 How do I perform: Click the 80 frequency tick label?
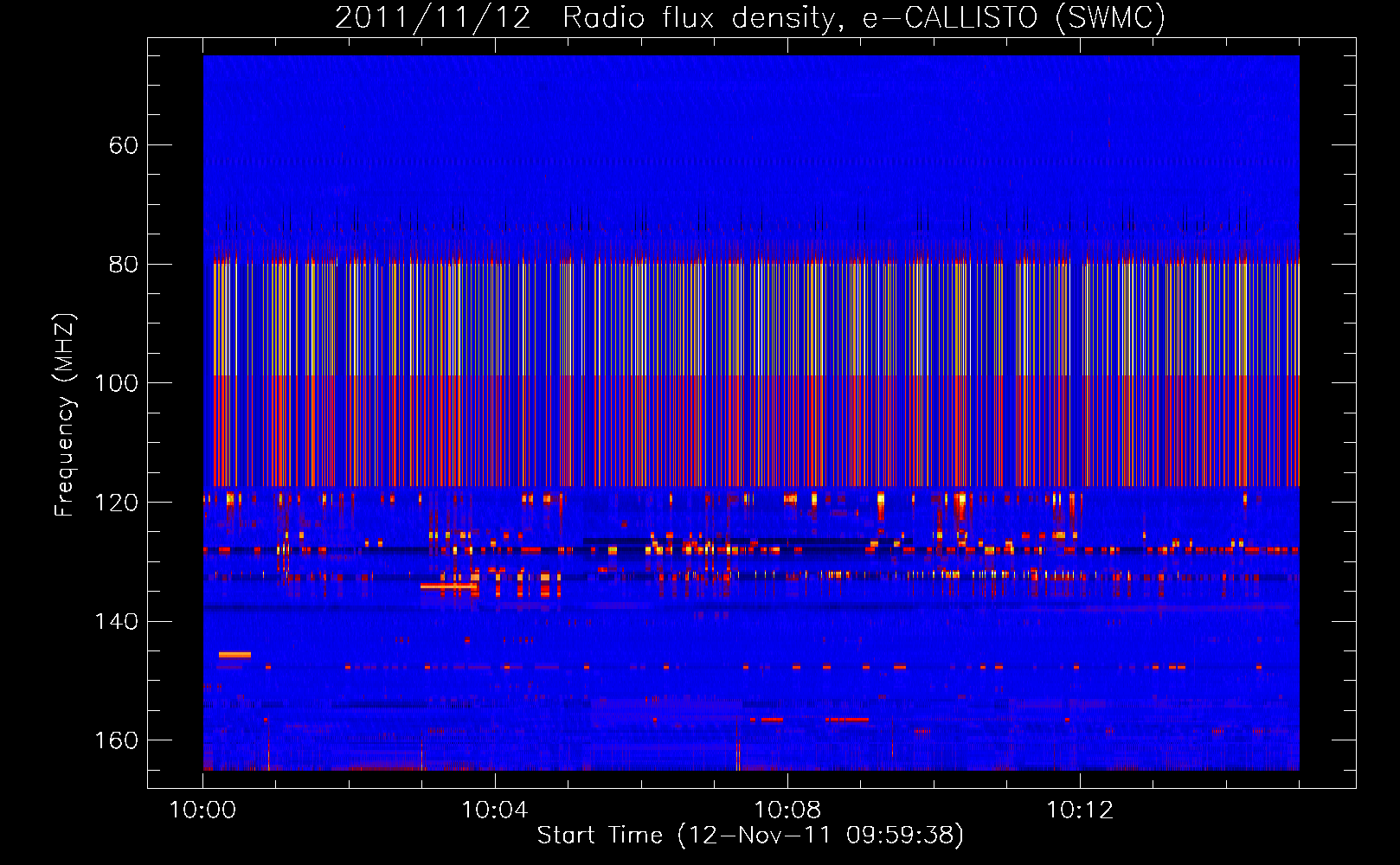click(124, 264)
